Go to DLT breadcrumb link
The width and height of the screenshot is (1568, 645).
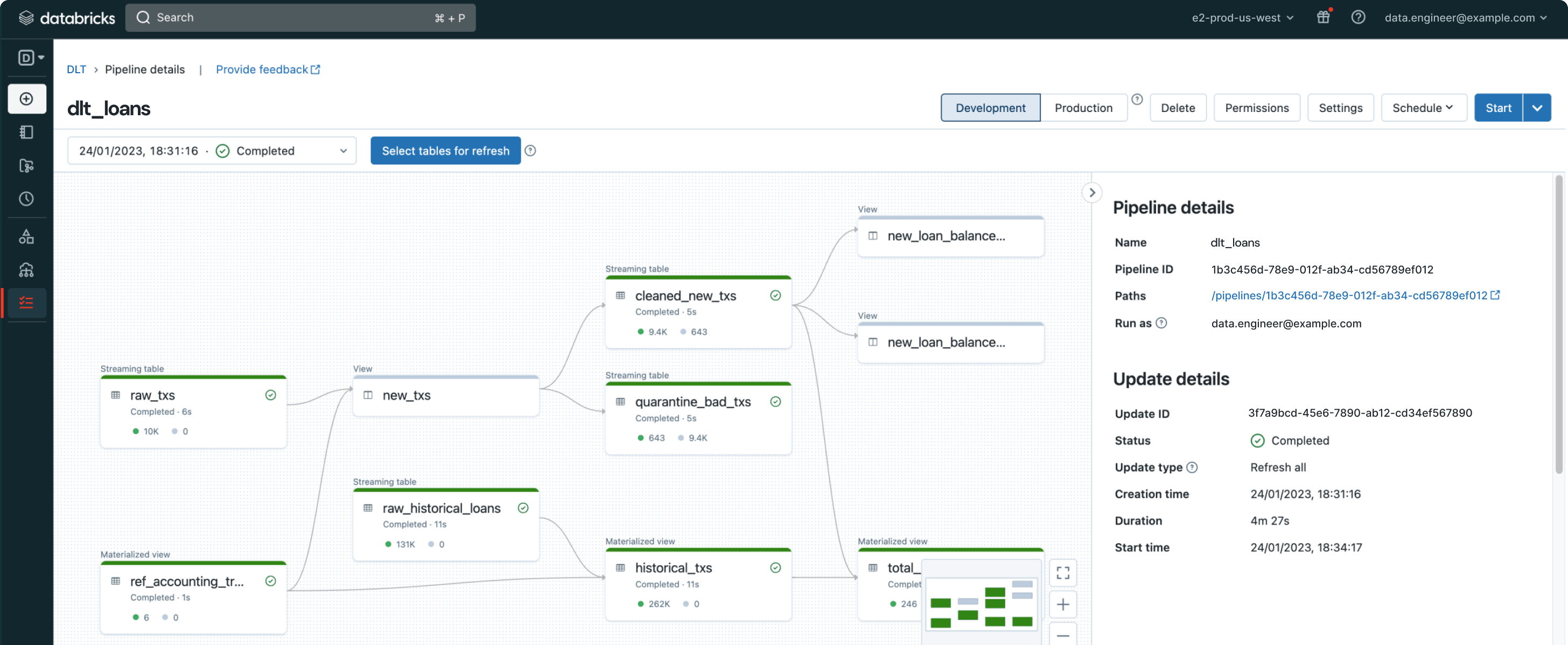pyautogui.click(x=76, y=69)
